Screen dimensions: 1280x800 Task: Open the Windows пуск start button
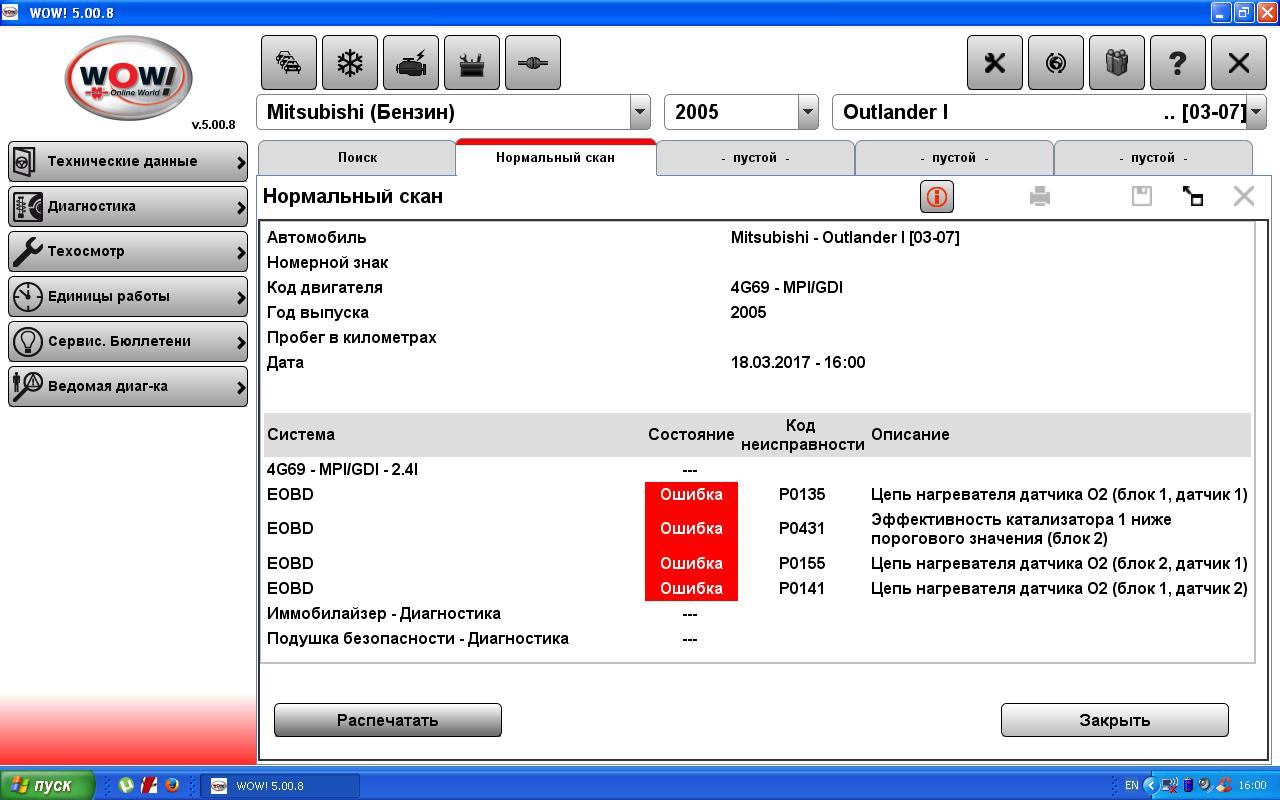click(48, 785)
